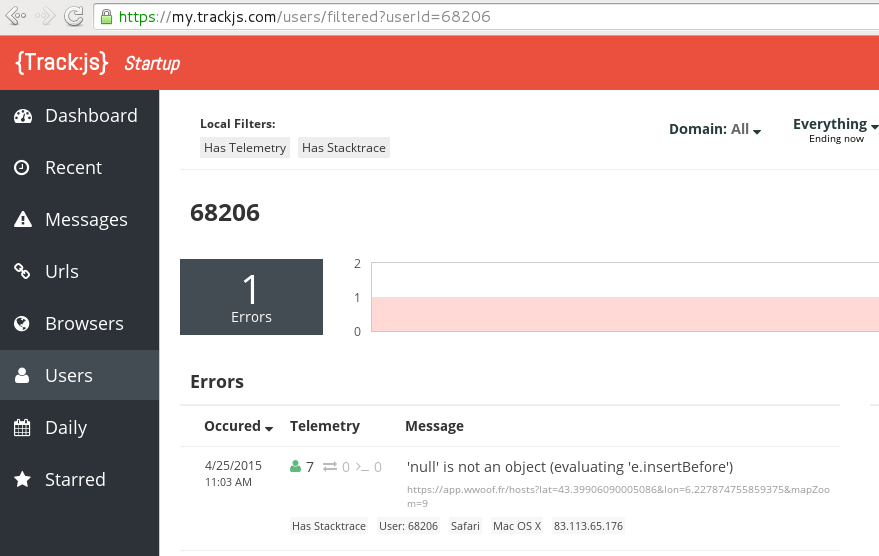Toggle the Has Telemetry local filter
Image resolution: width=879 pixels, height=556 pixels.
click(x=245, y=148)
